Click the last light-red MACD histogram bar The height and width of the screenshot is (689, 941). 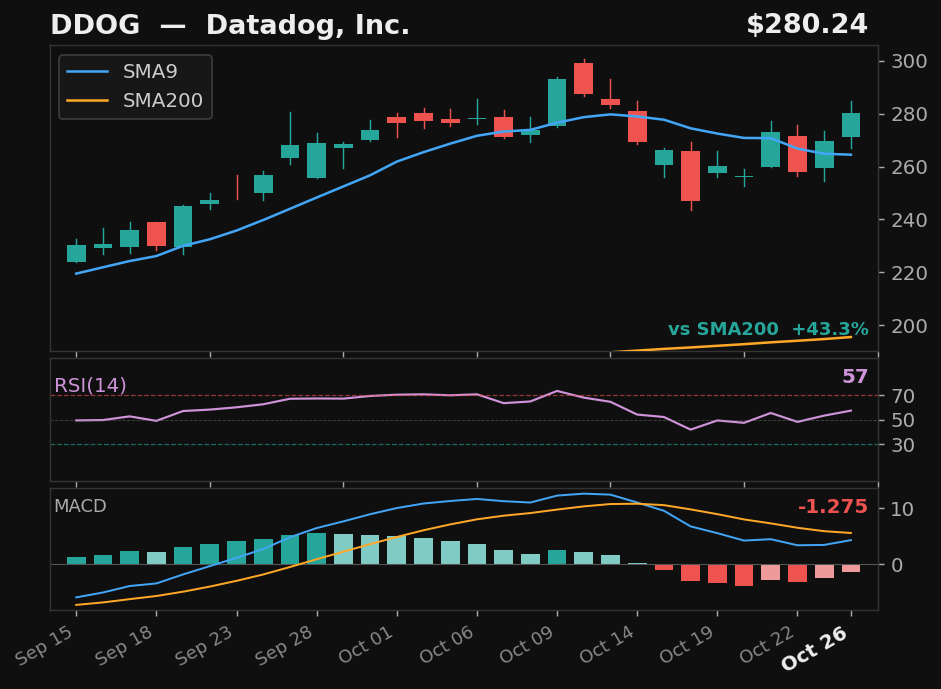[x=851, y=568]
